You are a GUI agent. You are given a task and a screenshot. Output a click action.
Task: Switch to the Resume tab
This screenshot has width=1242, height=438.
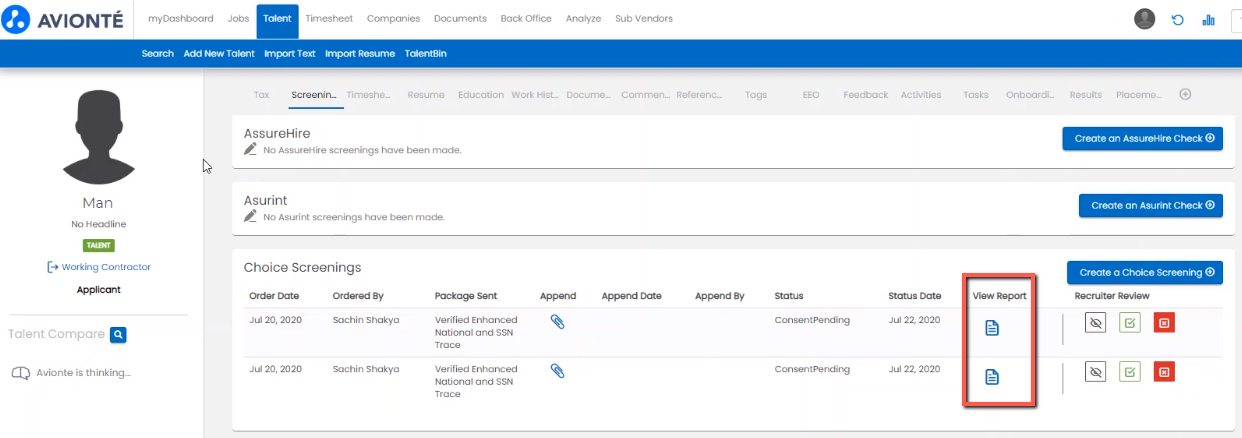pyautogui.click(x=426, y=95)
